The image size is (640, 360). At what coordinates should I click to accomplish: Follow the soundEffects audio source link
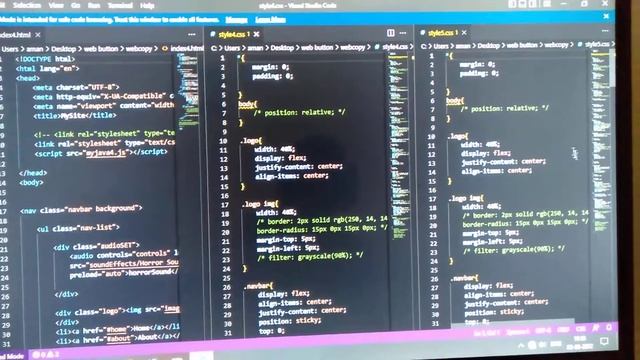click(134, 264)
